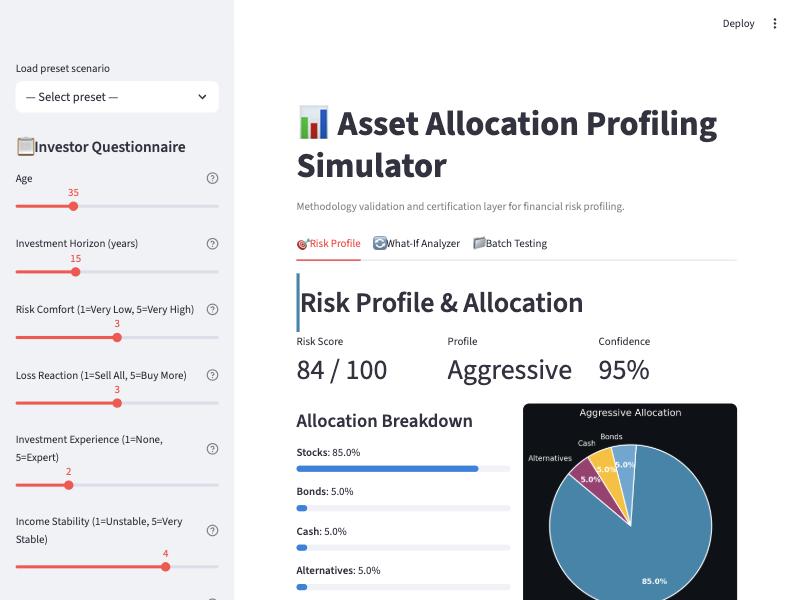
Task: Click the 'Asset Allocation Profiling Simulator' title
Action: [x=507, y=144]
